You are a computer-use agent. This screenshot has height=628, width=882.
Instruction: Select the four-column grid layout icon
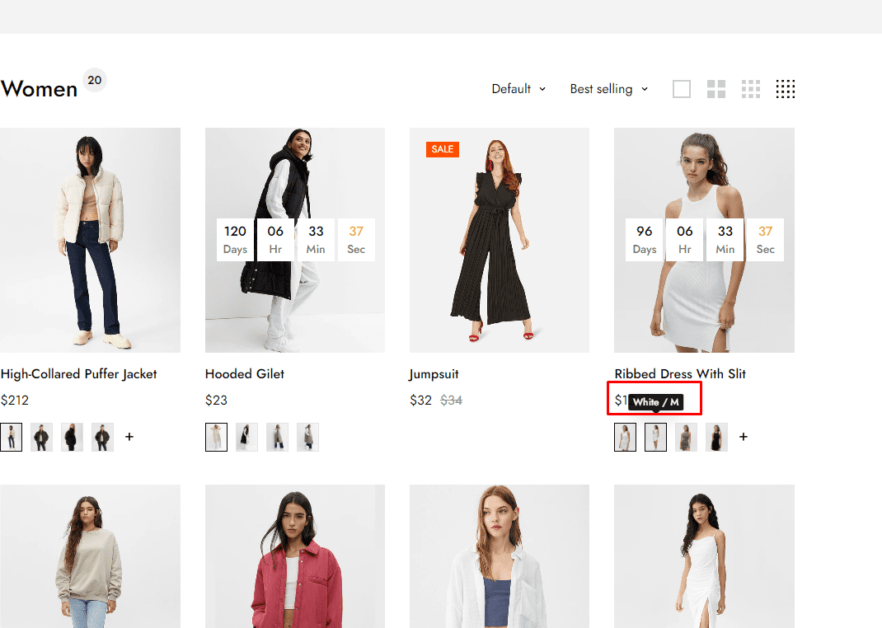751,88
